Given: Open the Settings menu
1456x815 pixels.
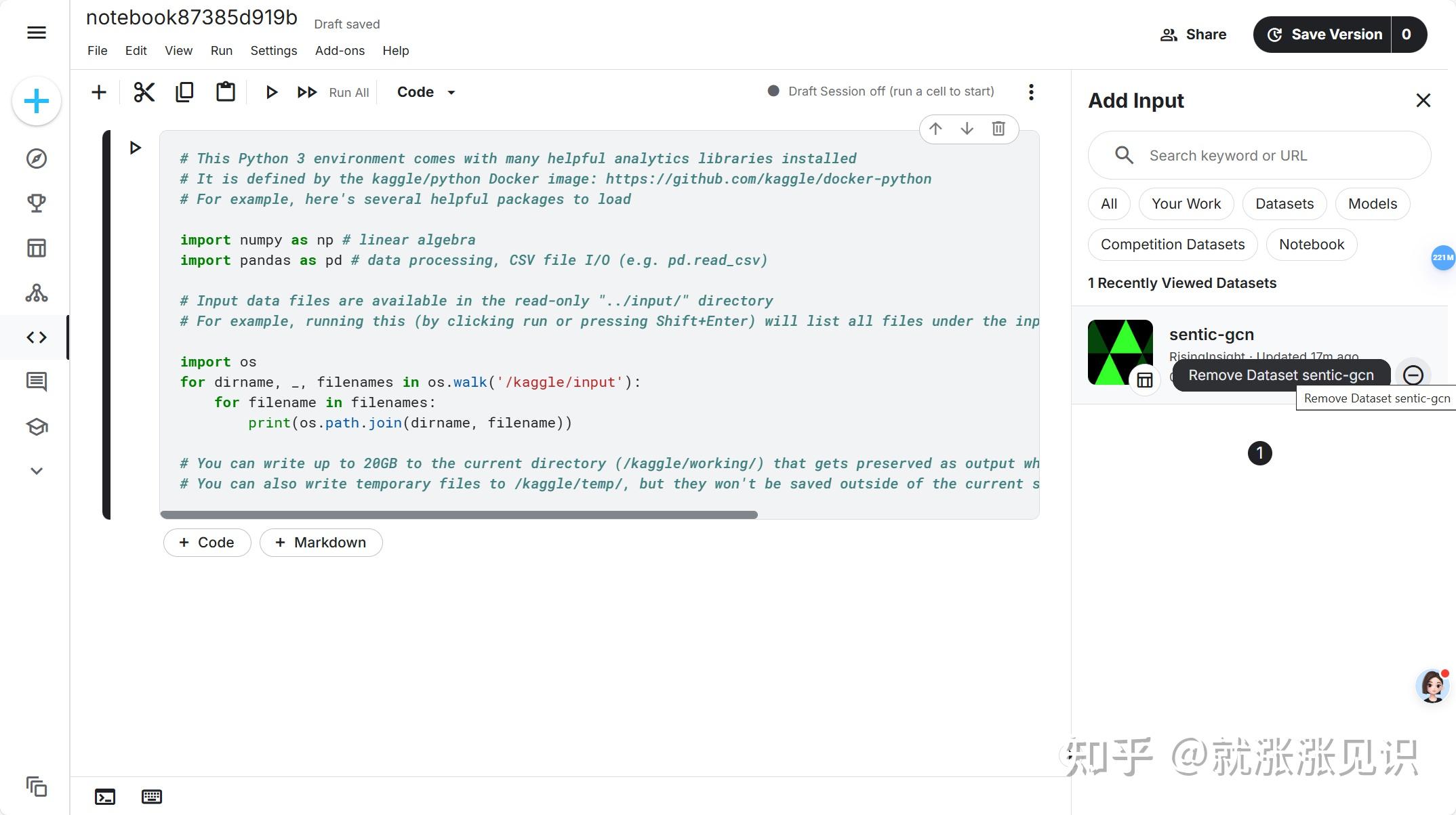Looking at the screenshot, I should coord(273,51).
